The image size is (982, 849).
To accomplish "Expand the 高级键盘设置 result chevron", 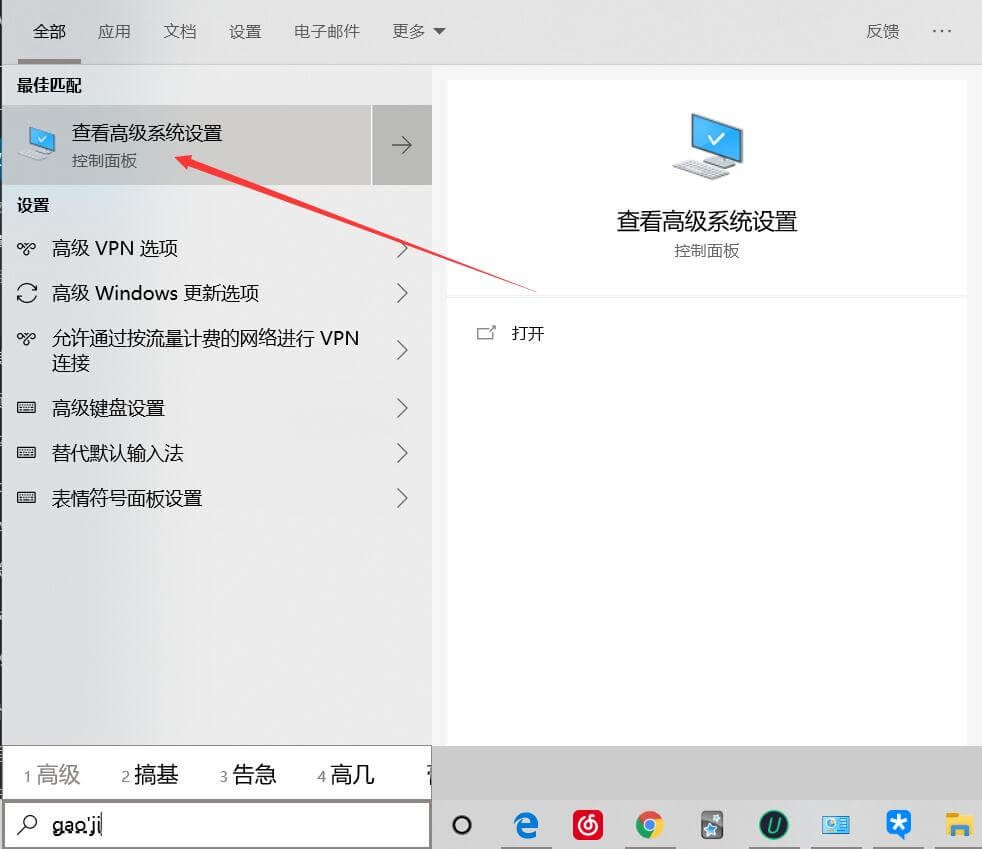I will tap(403, 408).
